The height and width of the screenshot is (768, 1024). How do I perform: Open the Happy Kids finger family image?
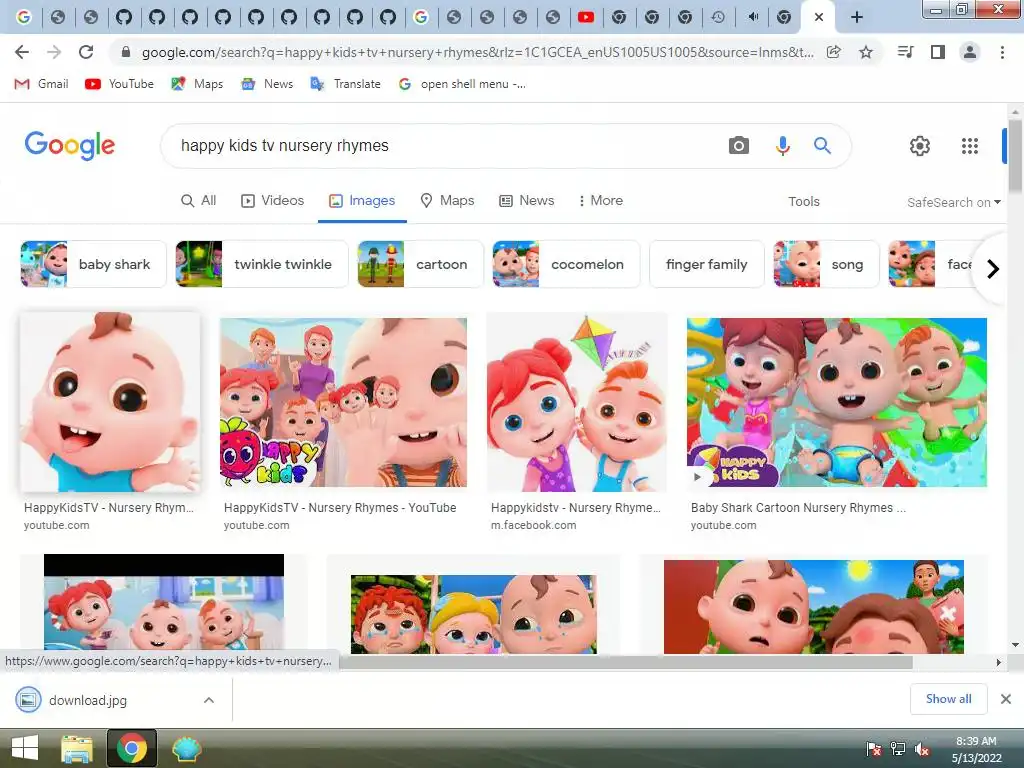coord(343,402)
